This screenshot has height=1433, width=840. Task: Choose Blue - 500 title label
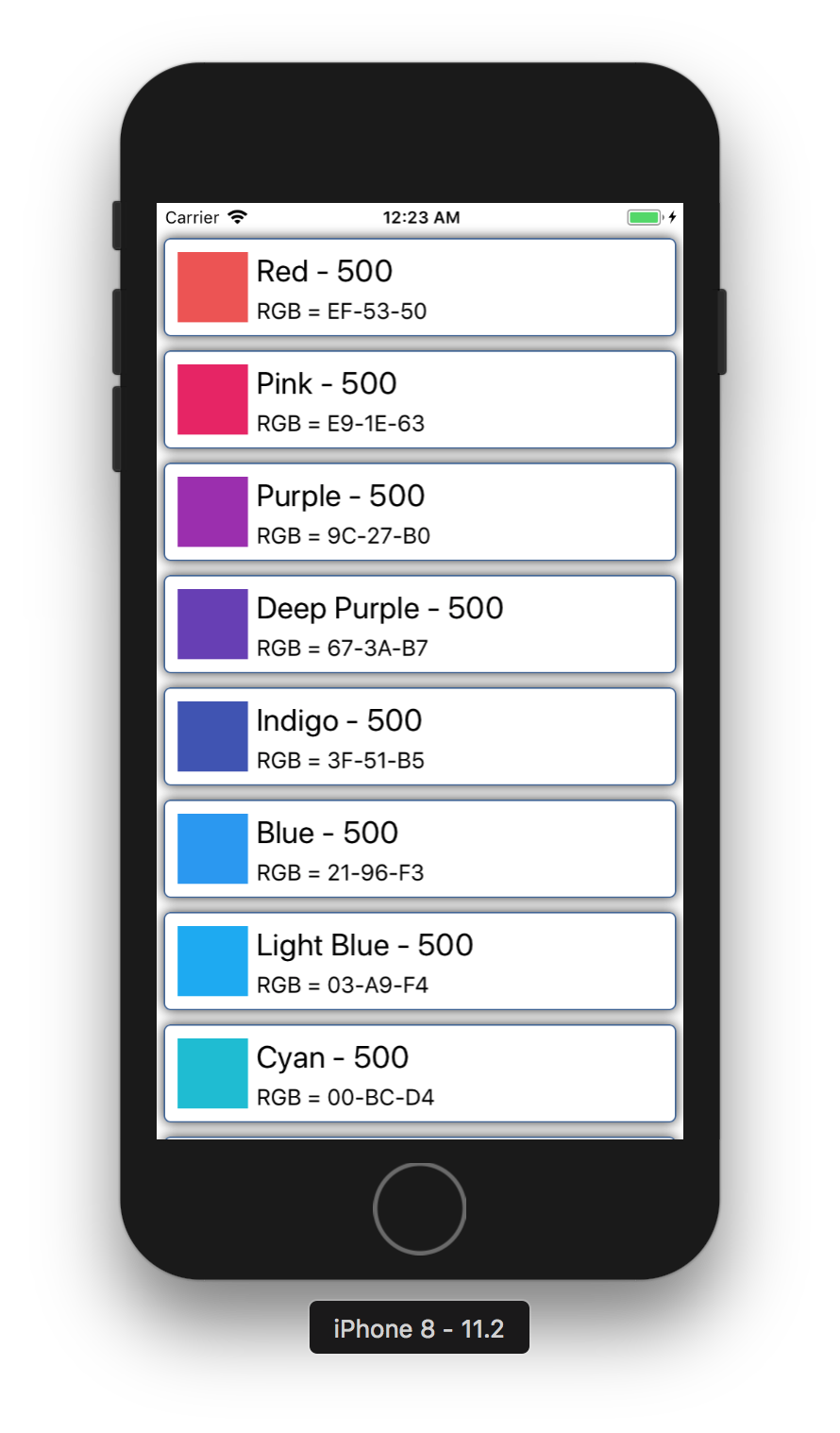pyautogui.click(x=328, y=834)
